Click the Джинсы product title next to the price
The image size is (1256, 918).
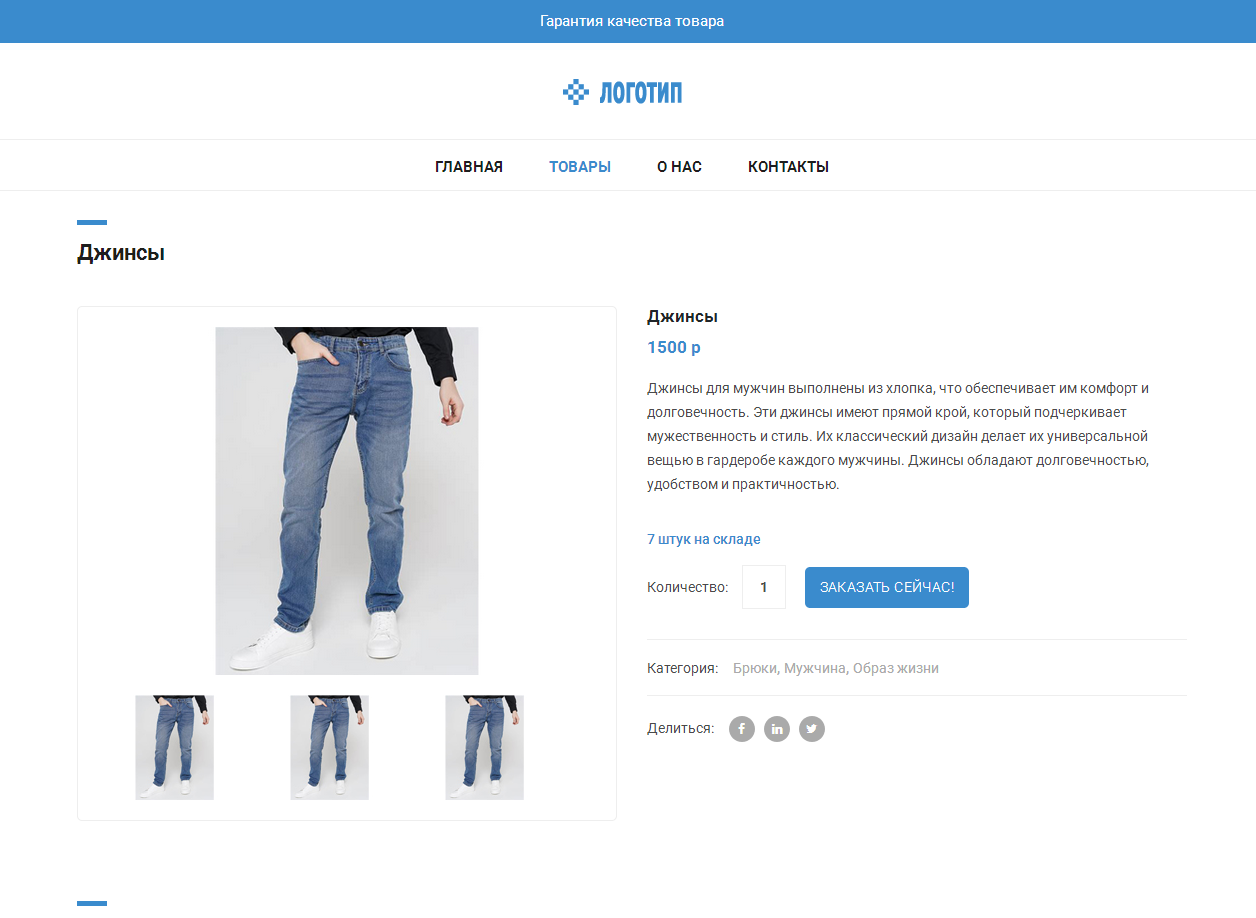(683, 317)
